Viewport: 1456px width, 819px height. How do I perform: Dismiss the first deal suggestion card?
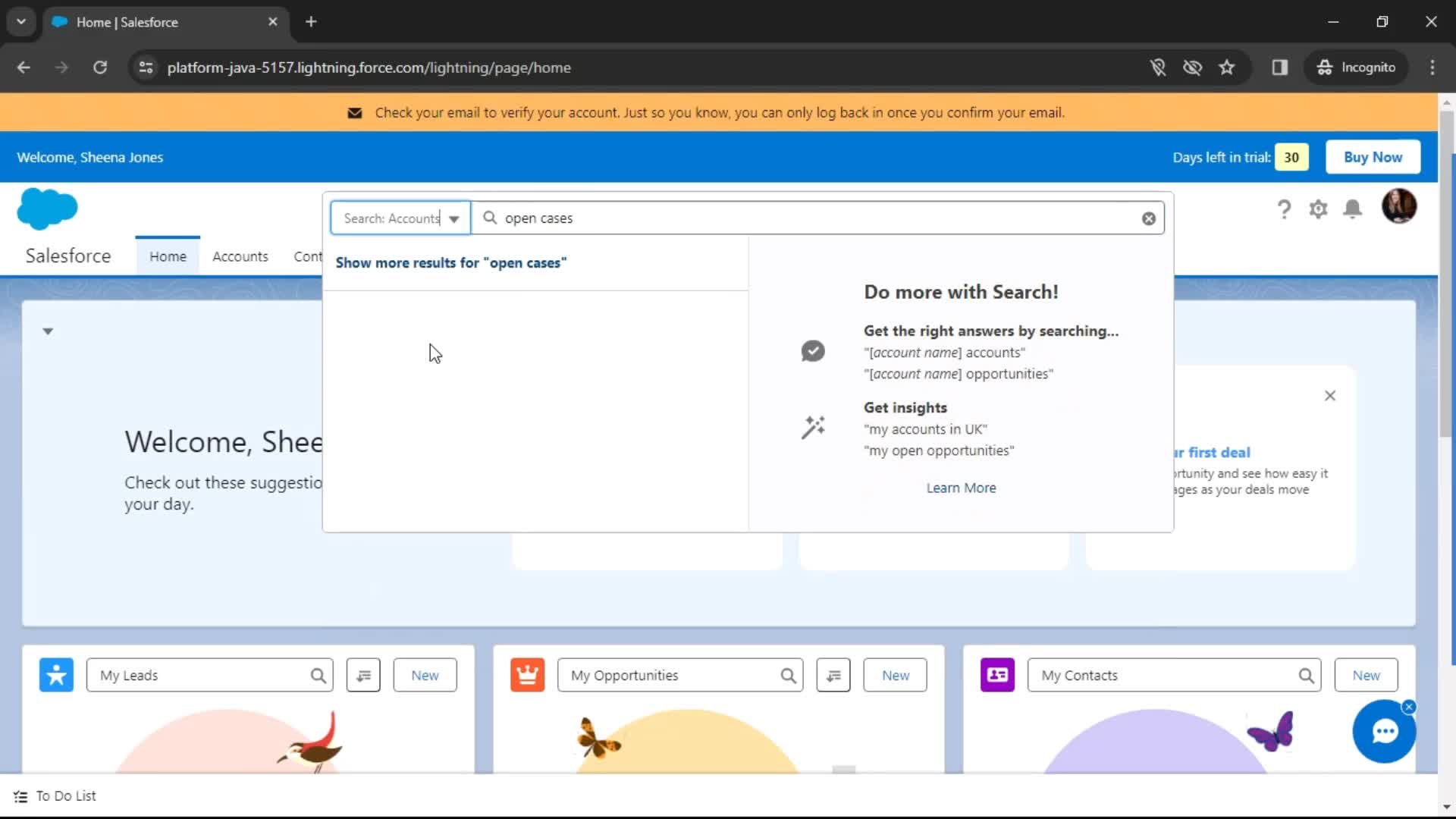coord(1330,396)
